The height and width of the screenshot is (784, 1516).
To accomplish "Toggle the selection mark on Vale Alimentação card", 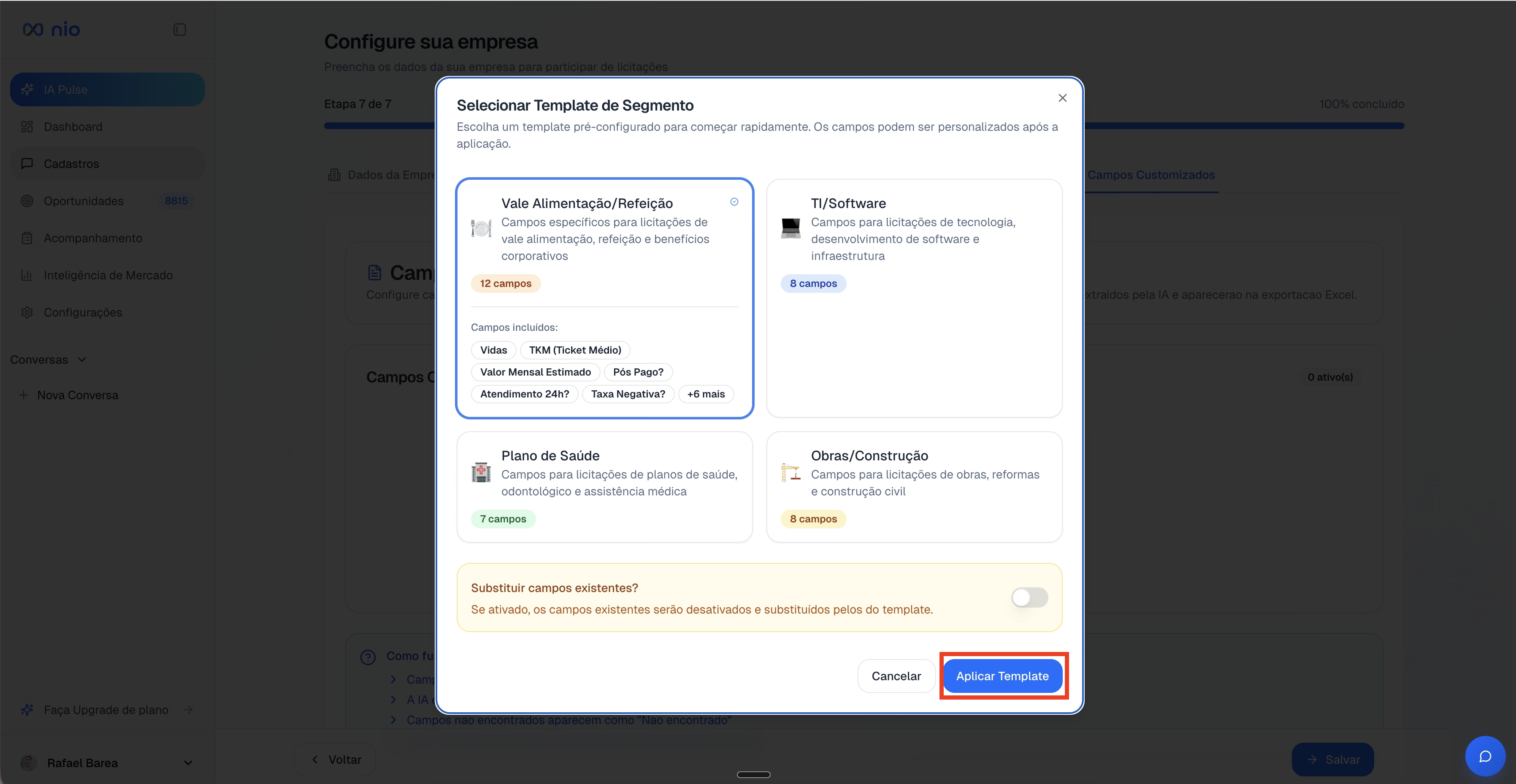I will [x=734, y=201].
